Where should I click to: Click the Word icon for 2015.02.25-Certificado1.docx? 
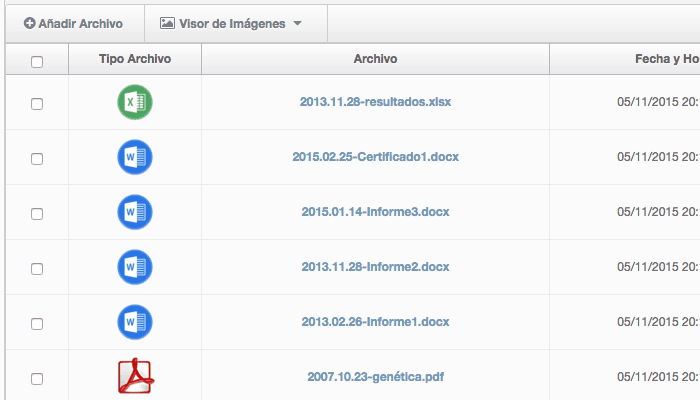pos(135,157)
